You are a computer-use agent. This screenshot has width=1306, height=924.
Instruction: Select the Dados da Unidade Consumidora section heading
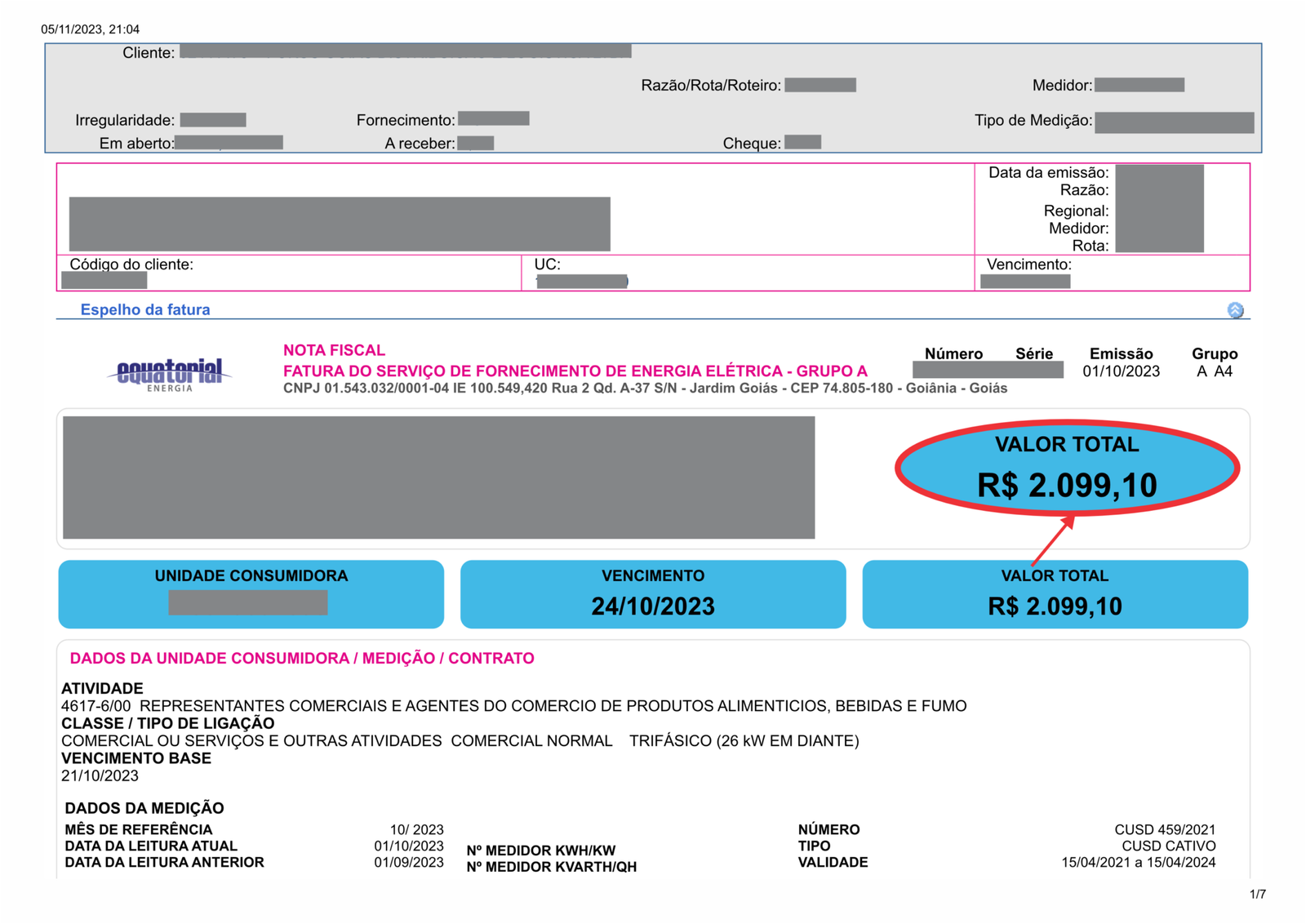click(302, 659)
